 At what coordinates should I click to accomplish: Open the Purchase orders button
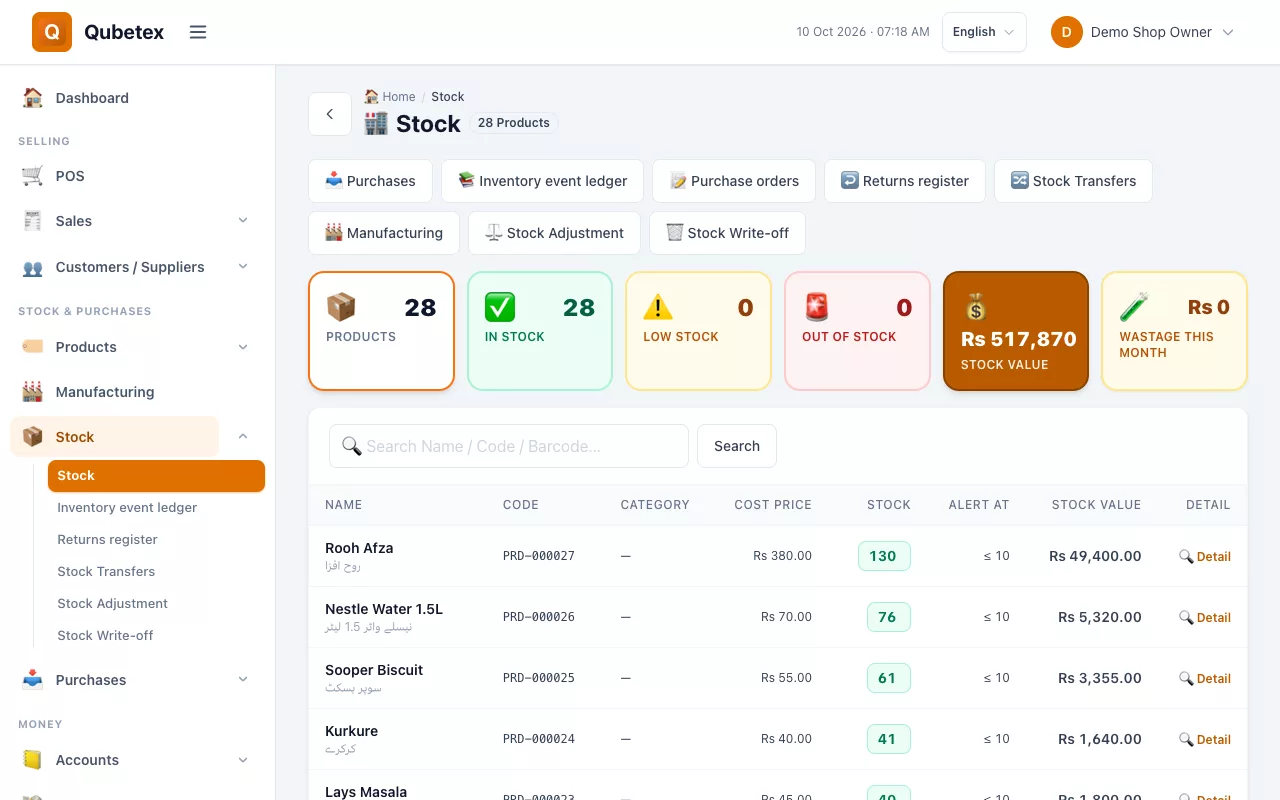click(734, 181)
